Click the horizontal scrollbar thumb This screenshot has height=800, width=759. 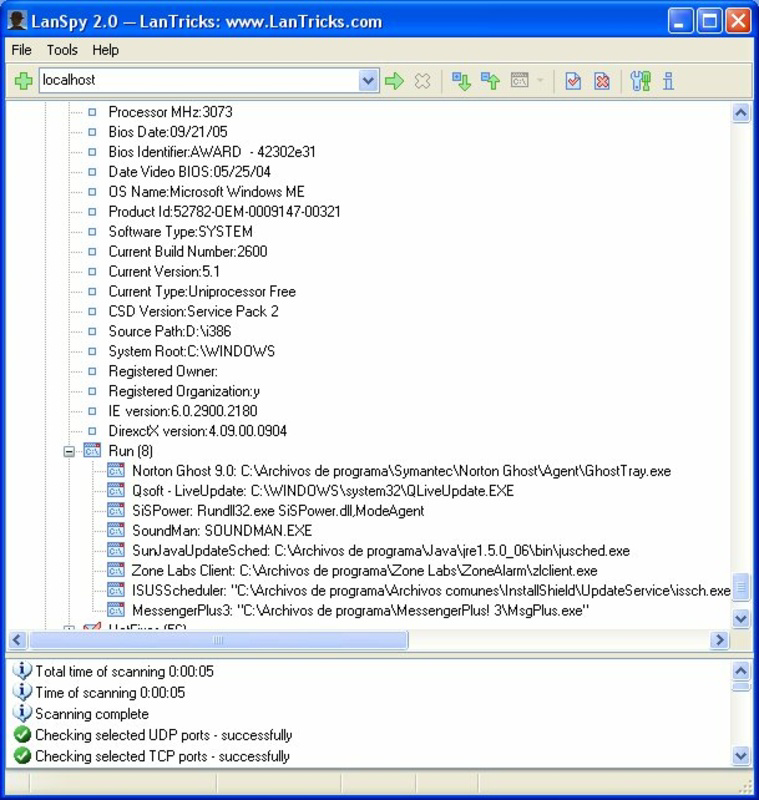click(218, 639)
